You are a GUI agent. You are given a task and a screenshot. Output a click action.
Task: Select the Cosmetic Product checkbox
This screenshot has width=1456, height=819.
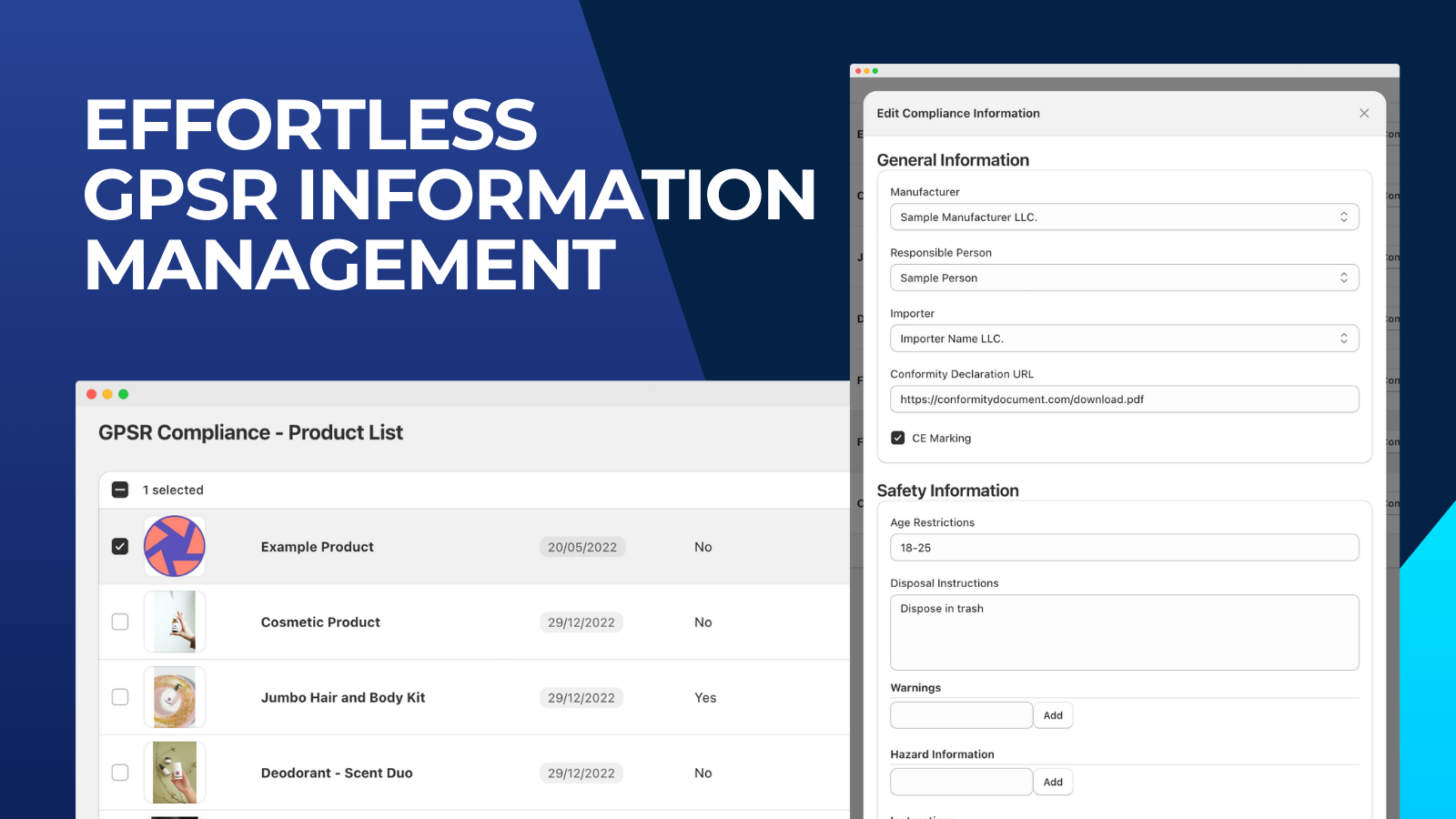tap(119, 622)
